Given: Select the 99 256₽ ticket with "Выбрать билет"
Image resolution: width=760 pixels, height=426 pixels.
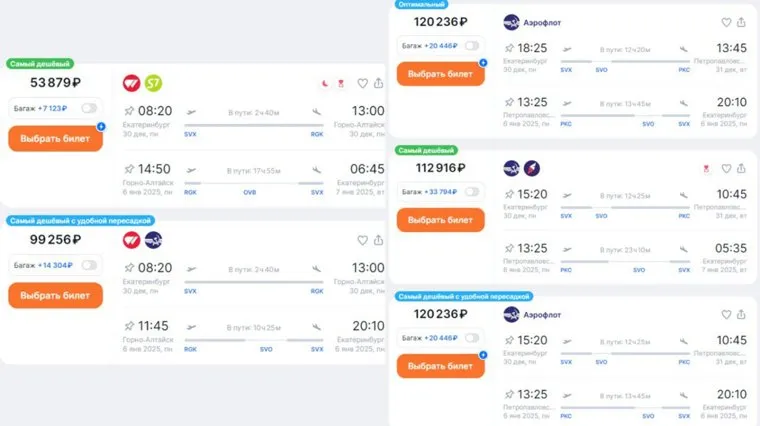Looking at the screenshot, I should [x=56, y=295].
